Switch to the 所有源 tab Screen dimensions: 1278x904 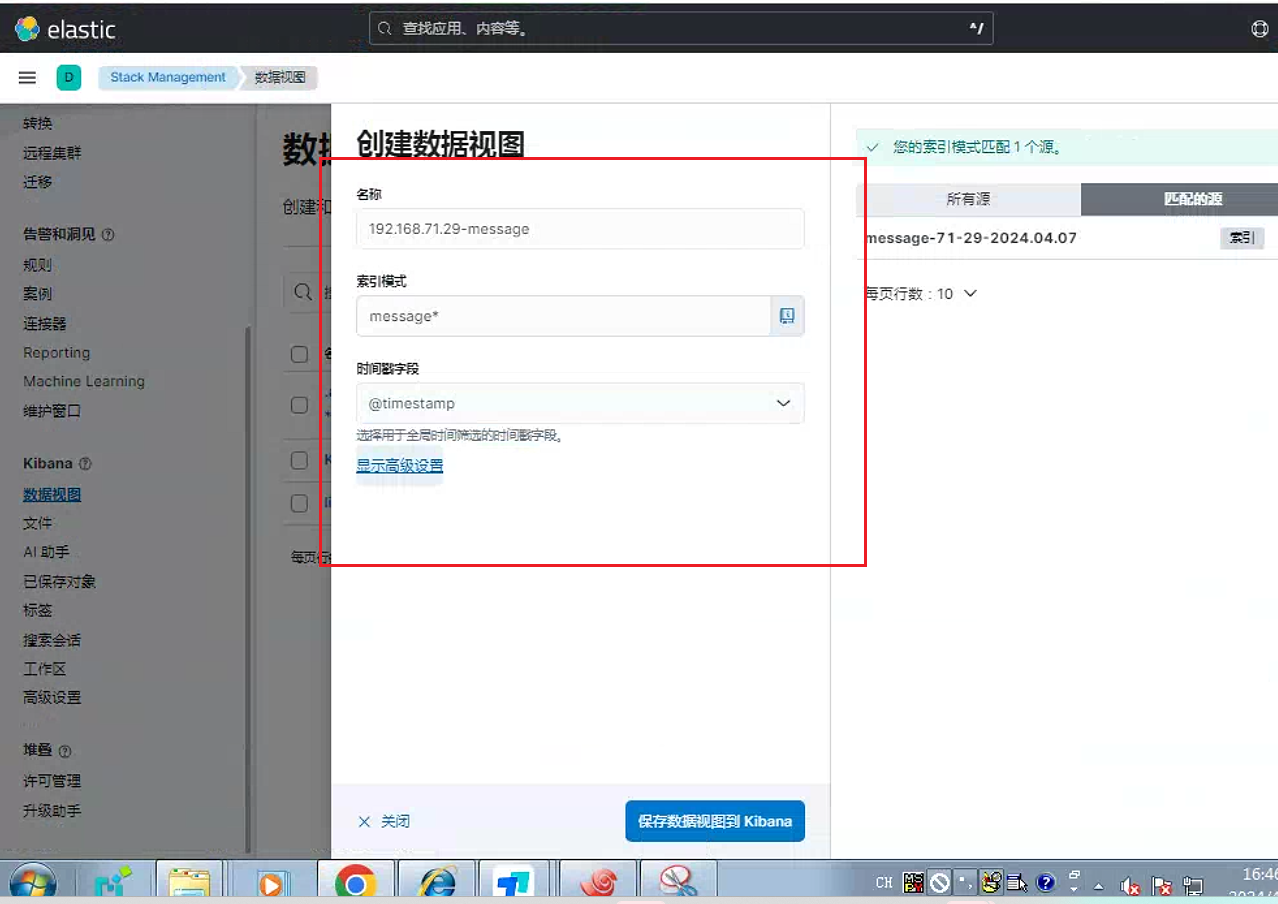click(968, 199)
